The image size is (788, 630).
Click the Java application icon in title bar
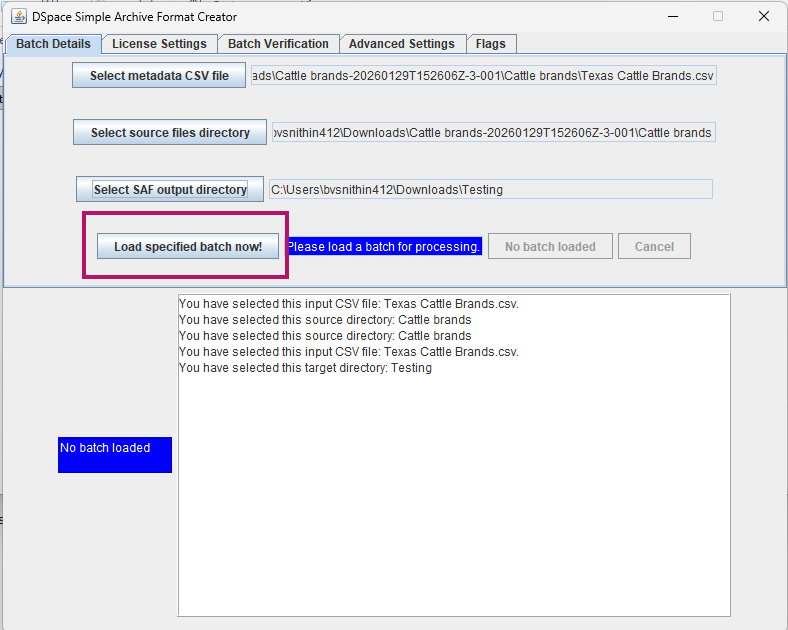point(19,16)
